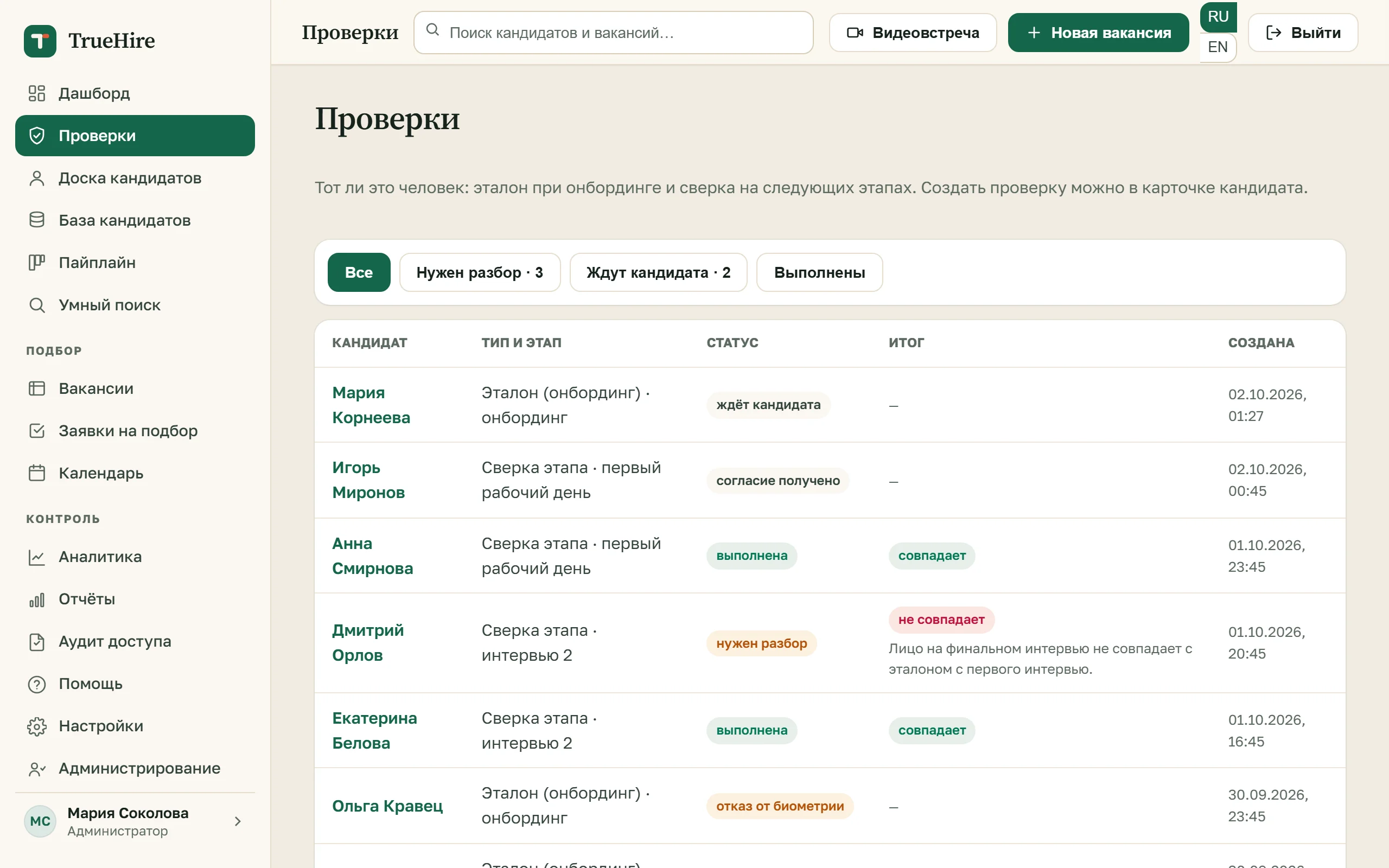Open candidate Мария Корнеева
The width and height of the screenshot is (1389, 868).
[371, 405]
